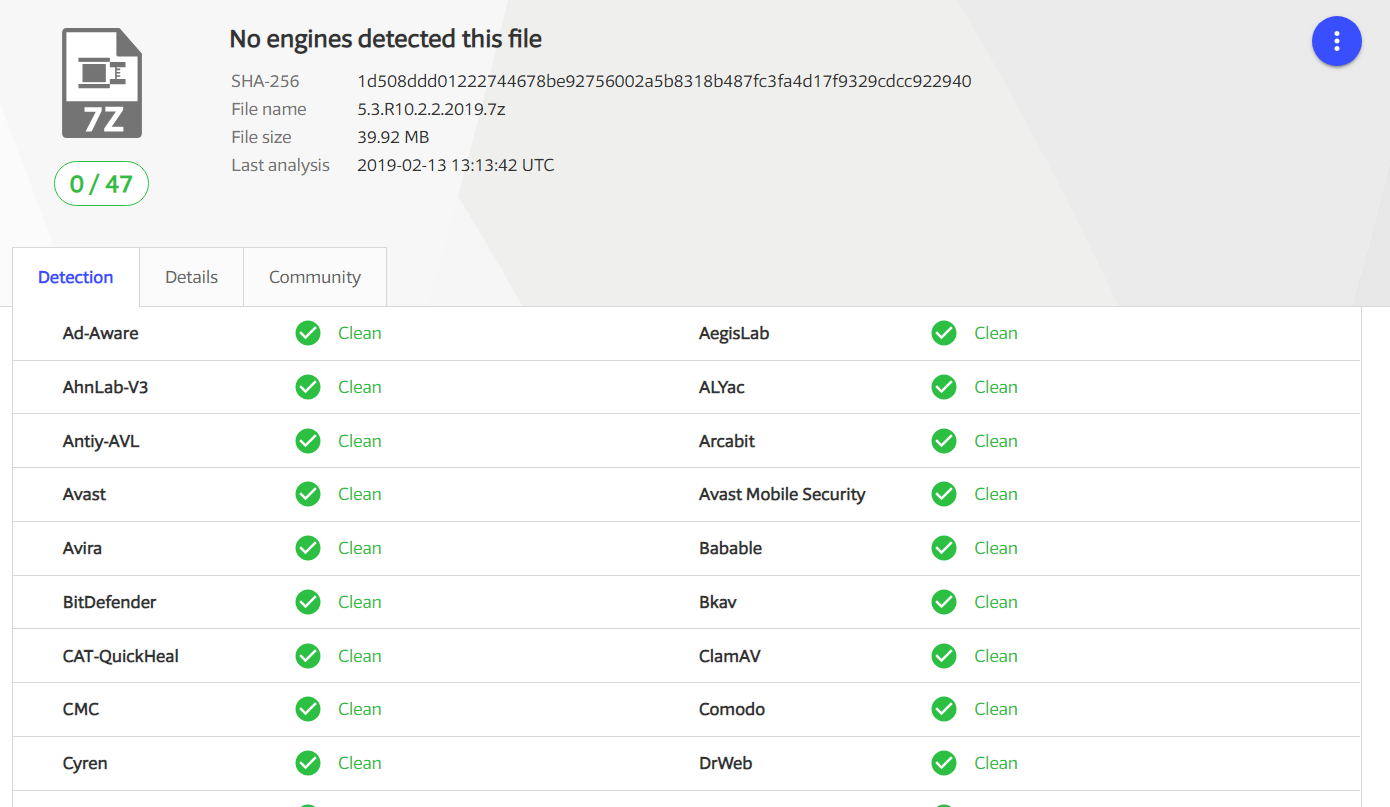Viewport: 1390px width, 807px height.
Task: Click the AhnLab-V3 engine name
Action: 105,387
